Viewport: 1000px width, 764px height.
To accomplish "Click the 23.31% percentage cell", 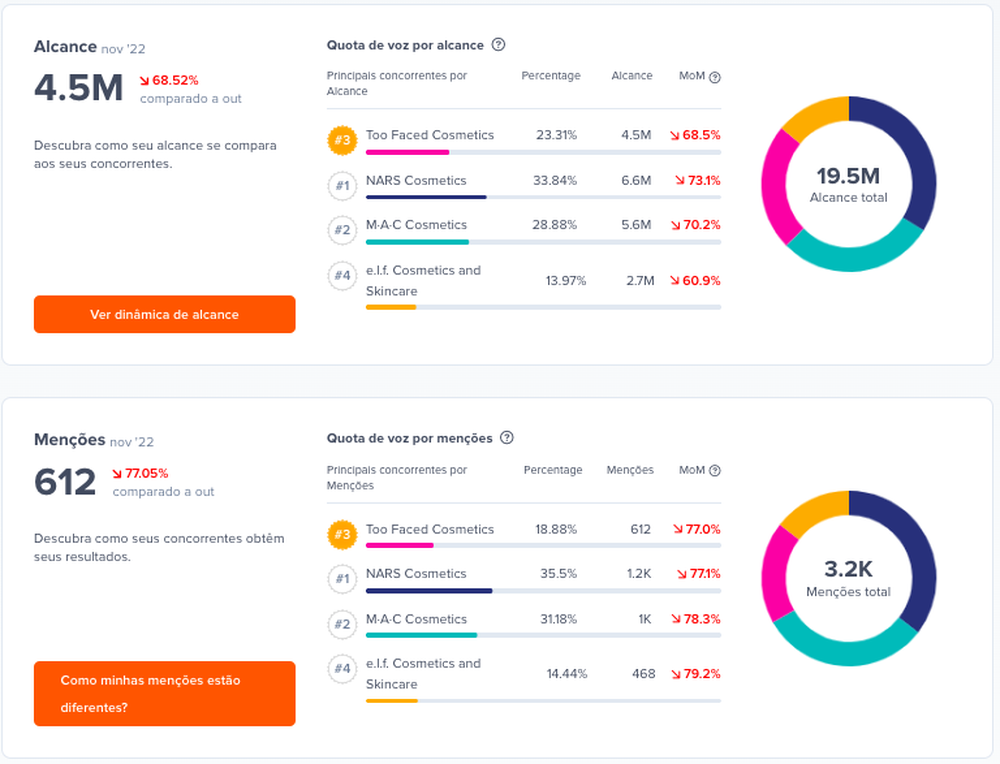I will click(556, 135).
